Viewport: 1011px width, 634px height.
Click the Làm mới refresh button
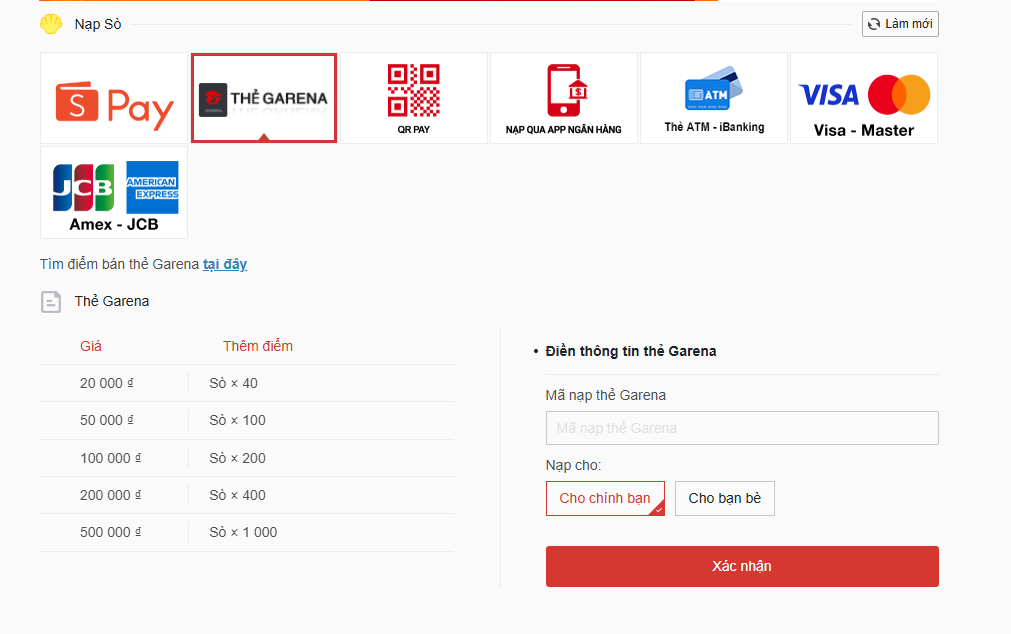click(x=900, y=24)
